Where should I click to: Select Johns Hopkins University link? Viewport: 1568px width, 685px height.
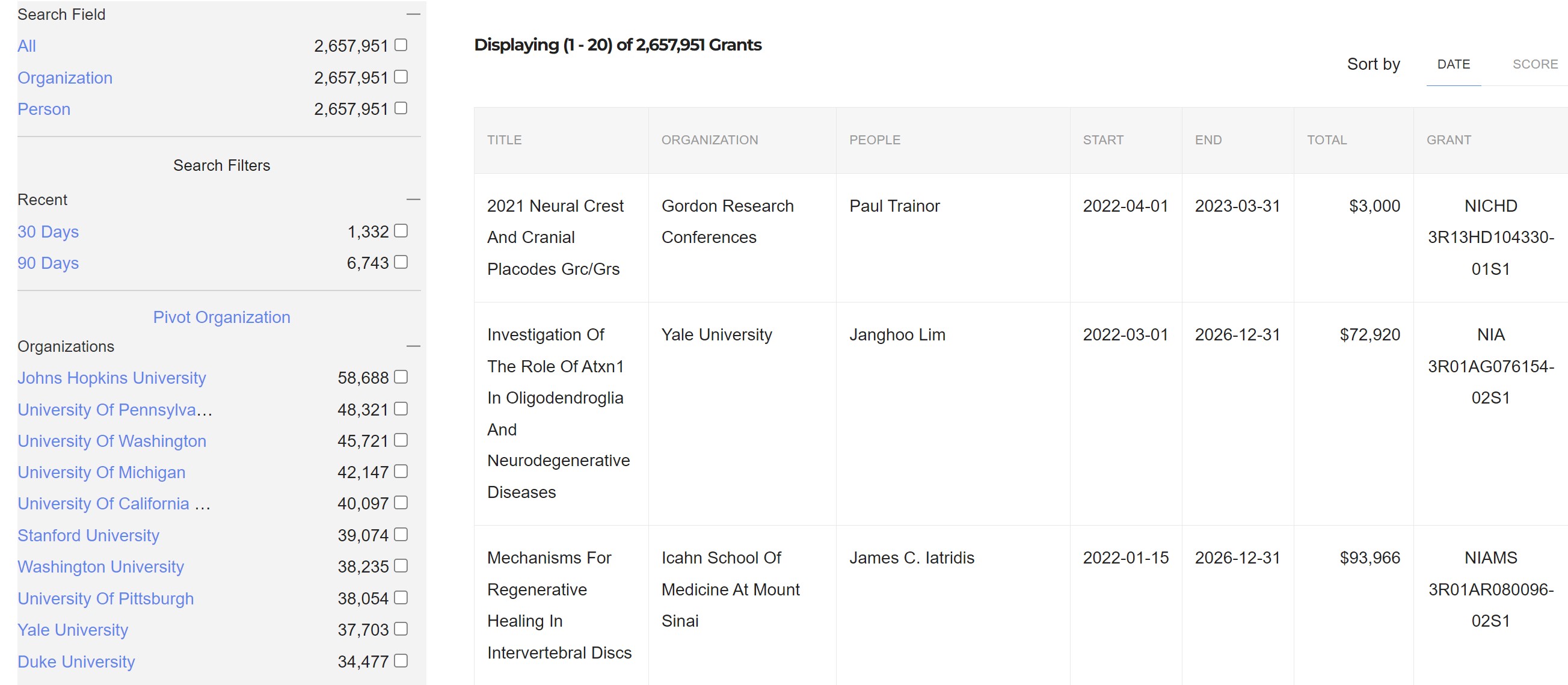pos(112,378)
